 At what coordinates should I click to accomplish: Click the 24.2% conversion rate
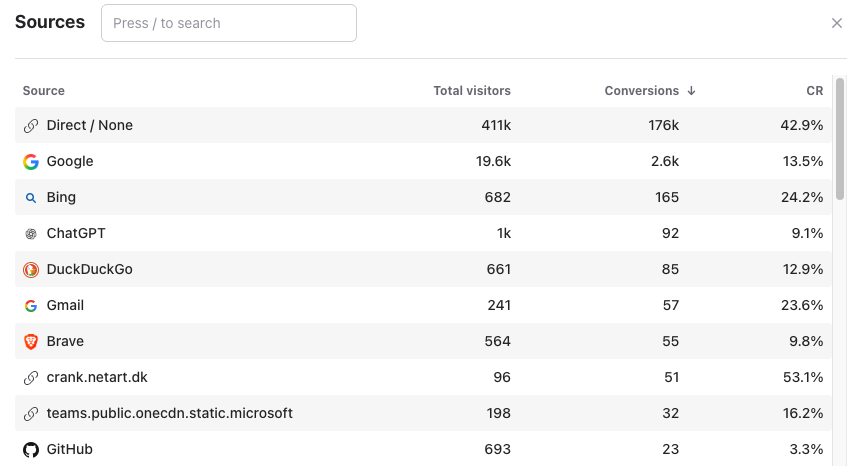[x=802, y=197]
